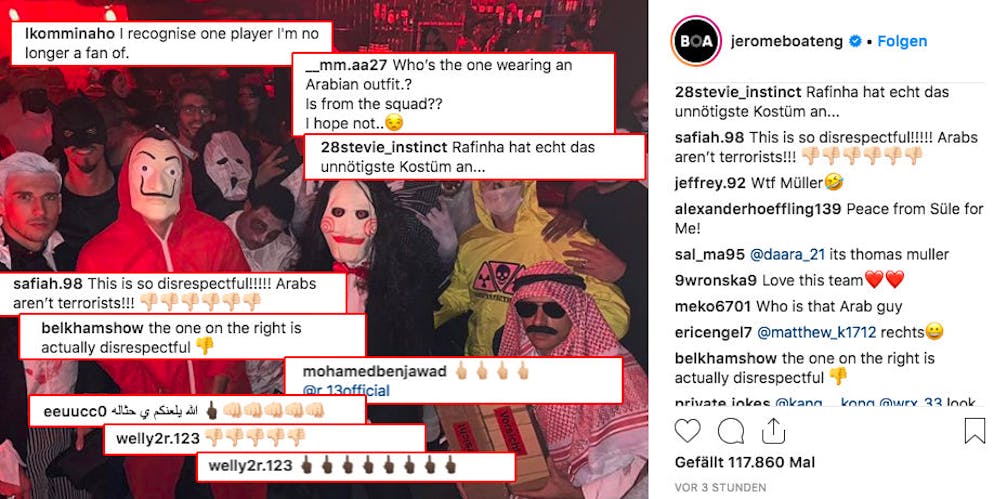Share the post using the share icon
The width and height of the screenshot is (994, 499).
click(773, 431)
